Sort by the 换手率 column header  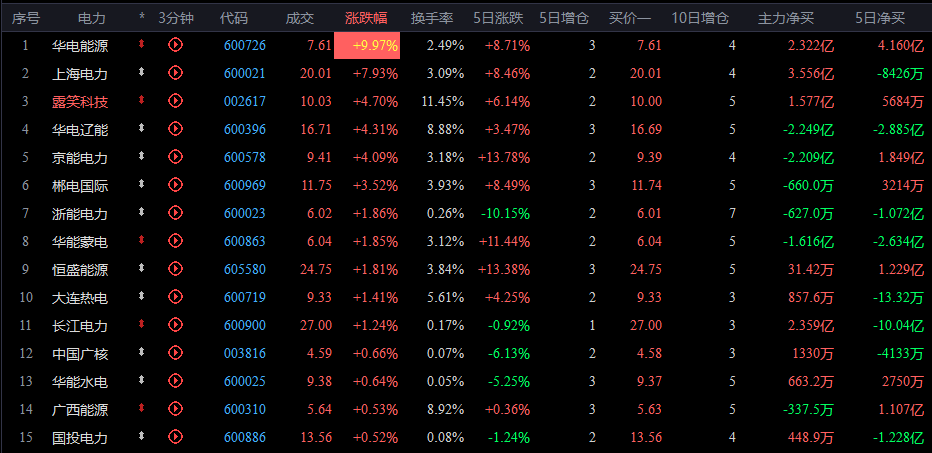[x=432, y=18]
